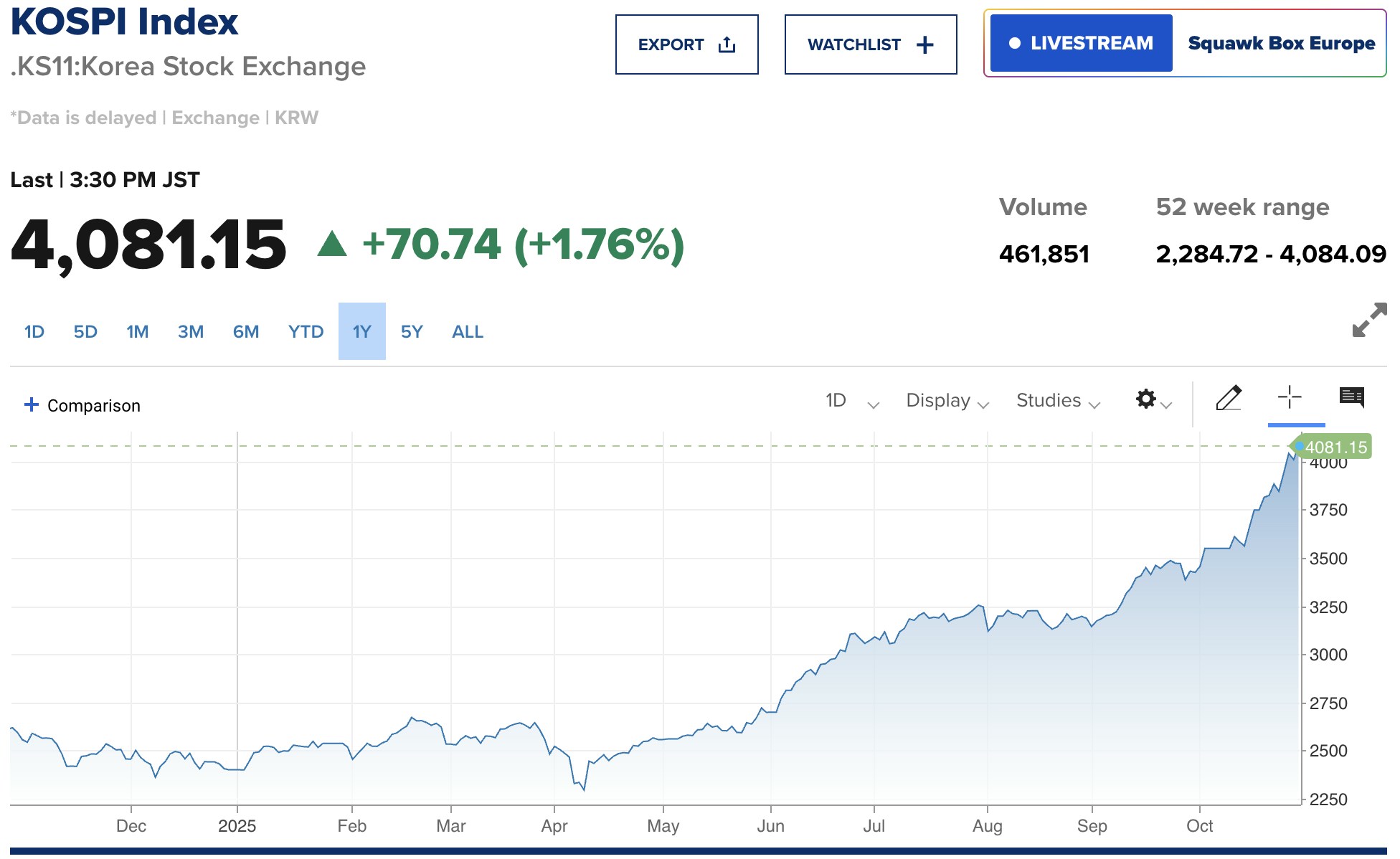Open the 1D interval dropdown

pos(851,401)
